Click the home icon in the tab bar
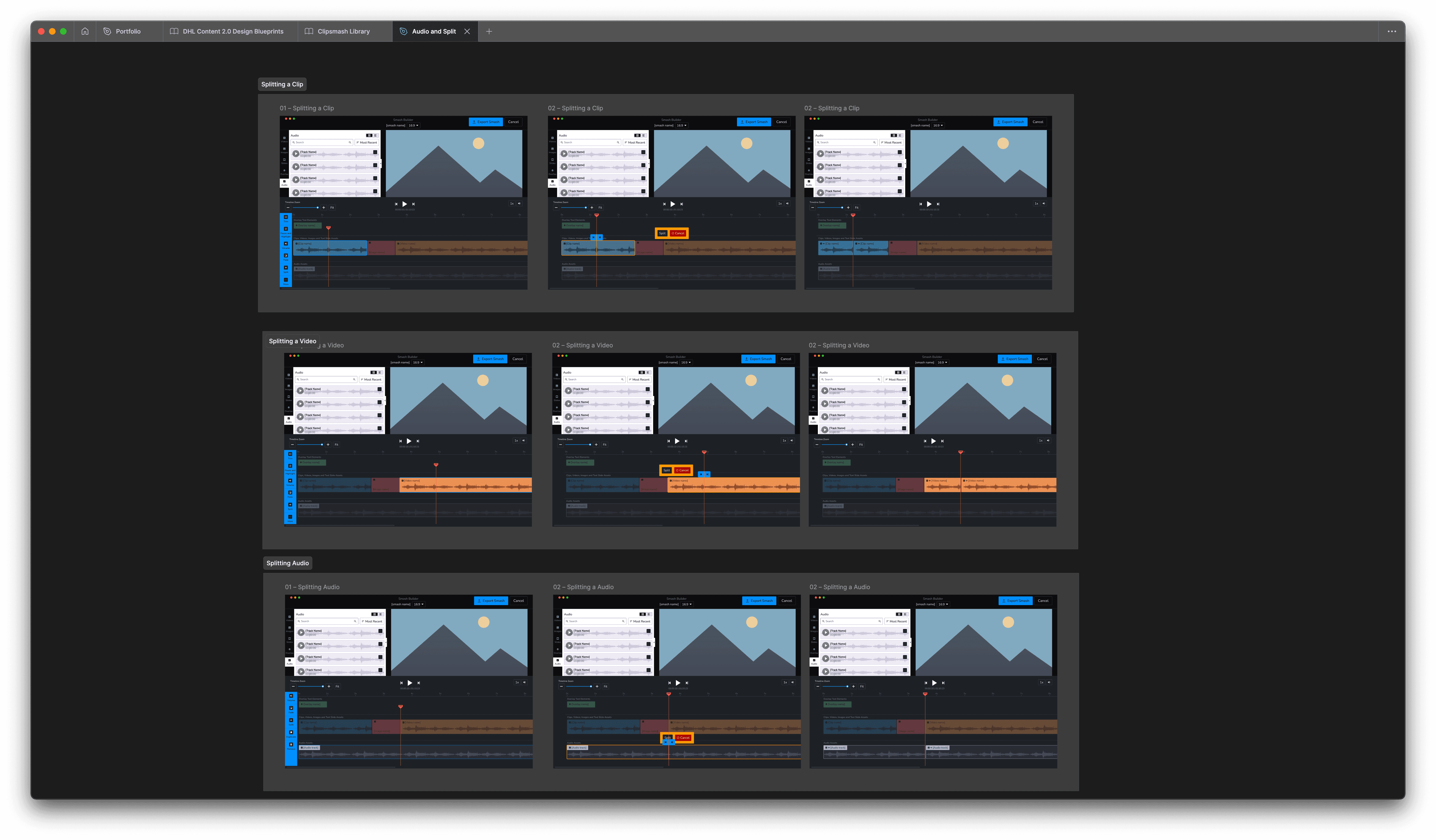The height and width of the screenshot is (840, 1436). (x=85, y=31)
